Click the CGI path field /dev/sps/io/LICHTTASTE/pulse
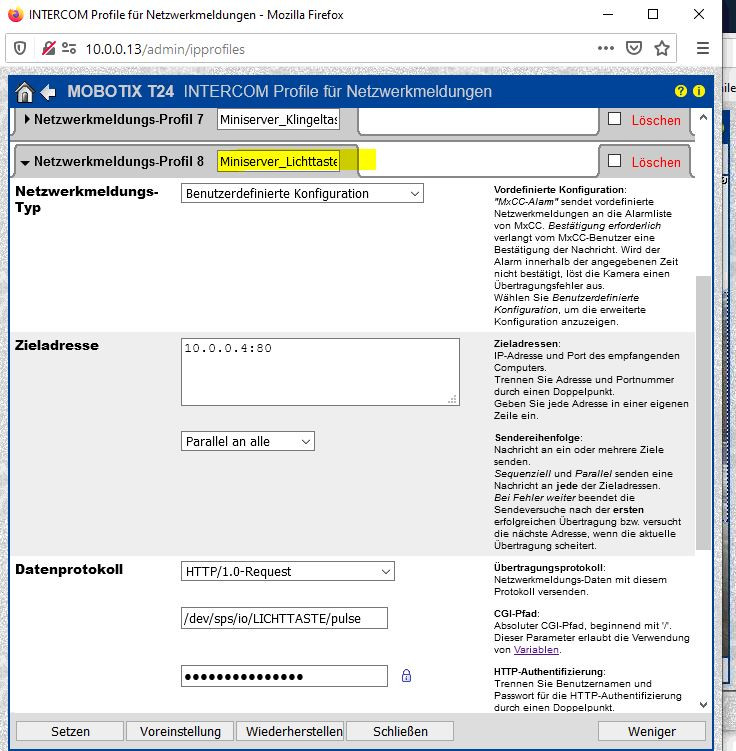 tap(284, 618)
